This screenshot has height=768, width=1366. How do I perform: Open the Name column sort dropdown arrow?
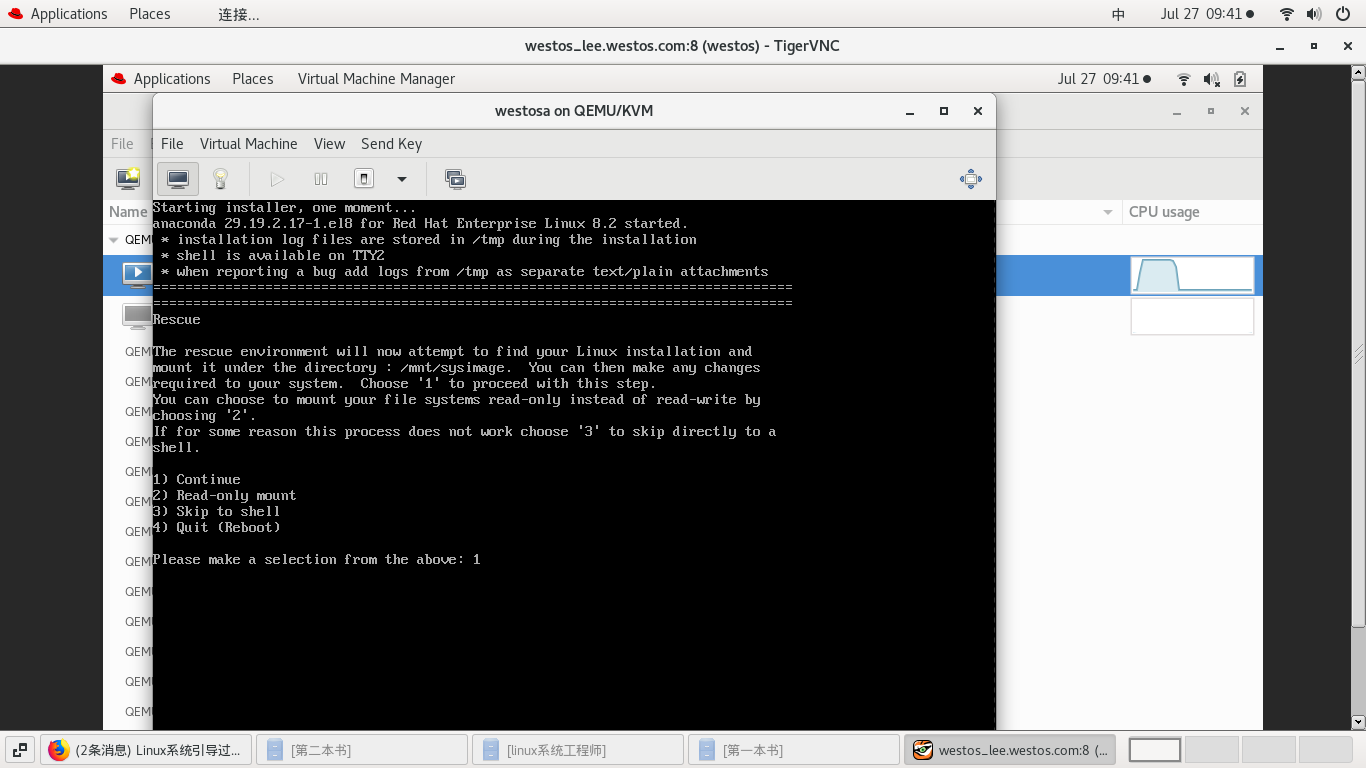tap(1108, 212)
